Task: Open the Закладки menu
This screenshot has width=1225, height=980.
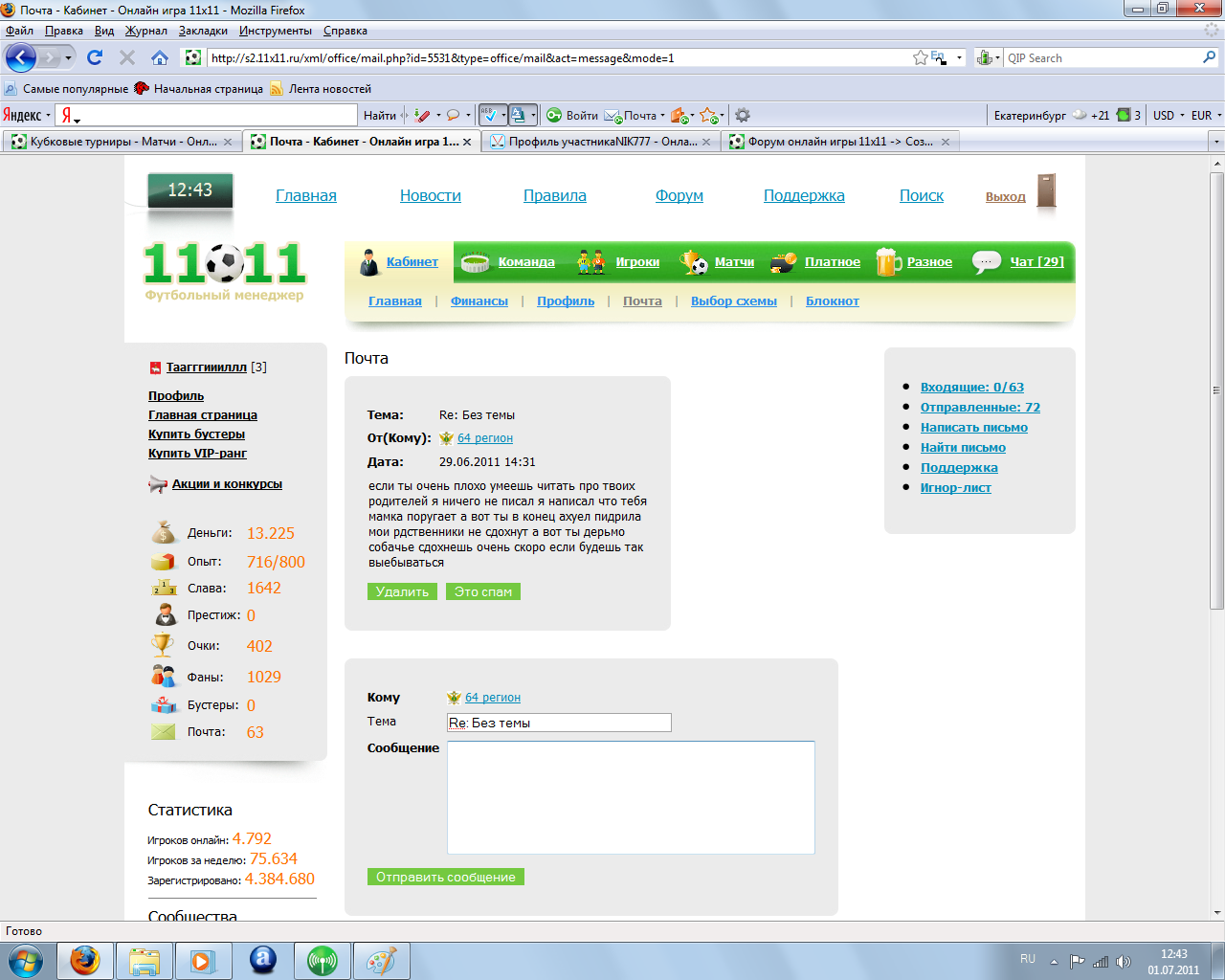Action: tap(203, 31)
